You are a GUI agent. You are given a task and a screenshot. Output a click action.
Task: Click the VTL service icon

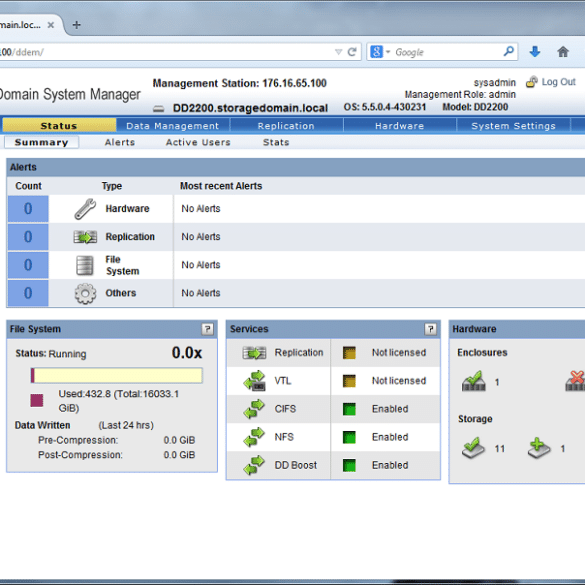254,381
